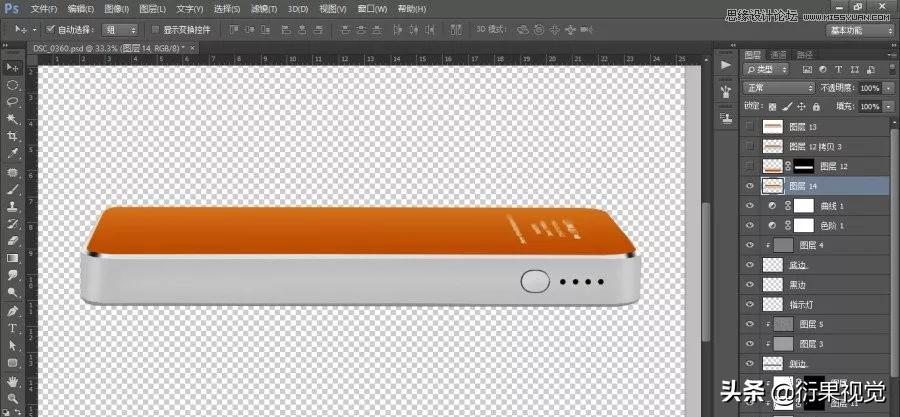
Task: Open the 滤镜(T) menu
Action: [x=264, y=9]
